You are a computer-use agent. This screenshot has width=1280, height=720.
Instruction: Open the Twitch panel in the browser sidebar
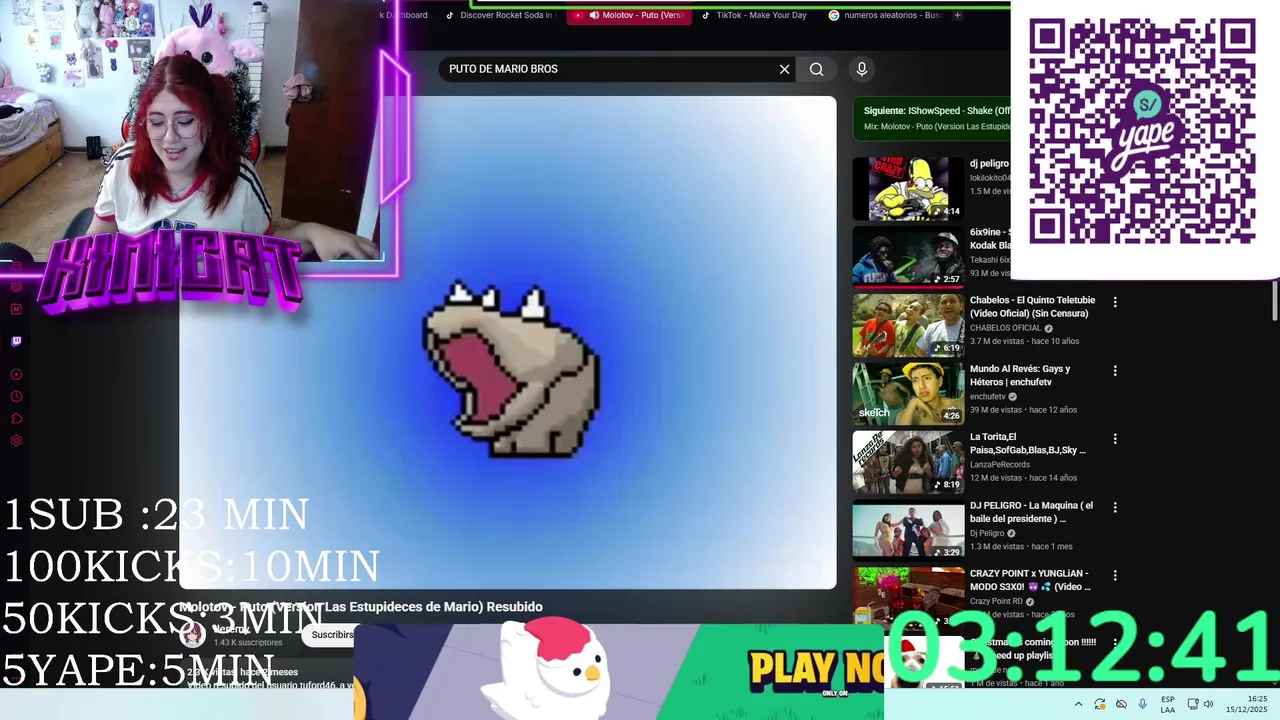16,341
